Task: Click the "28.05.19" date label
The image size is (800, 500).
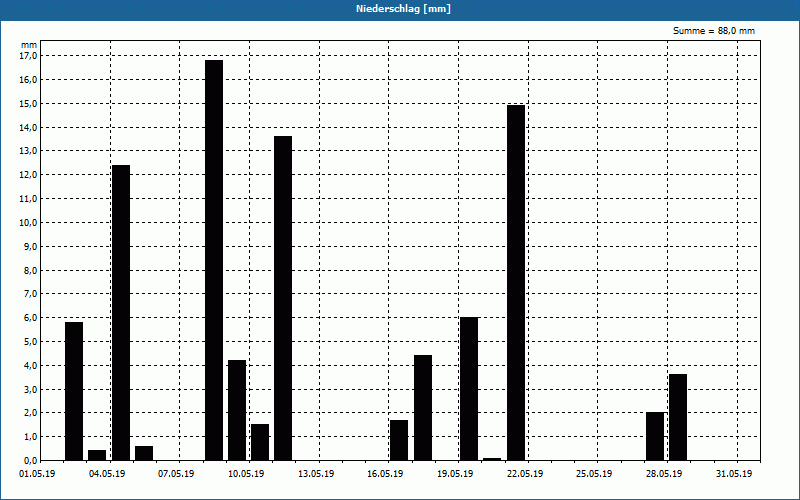Action: pos(664,474)
